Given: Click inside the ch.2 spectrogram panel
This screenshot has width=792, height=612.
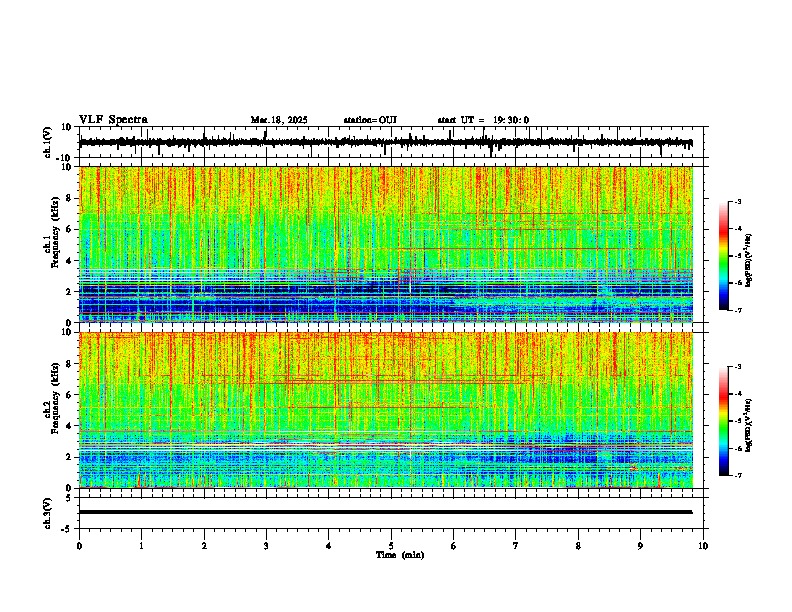Looking at the screenshot, I should 386,410.
